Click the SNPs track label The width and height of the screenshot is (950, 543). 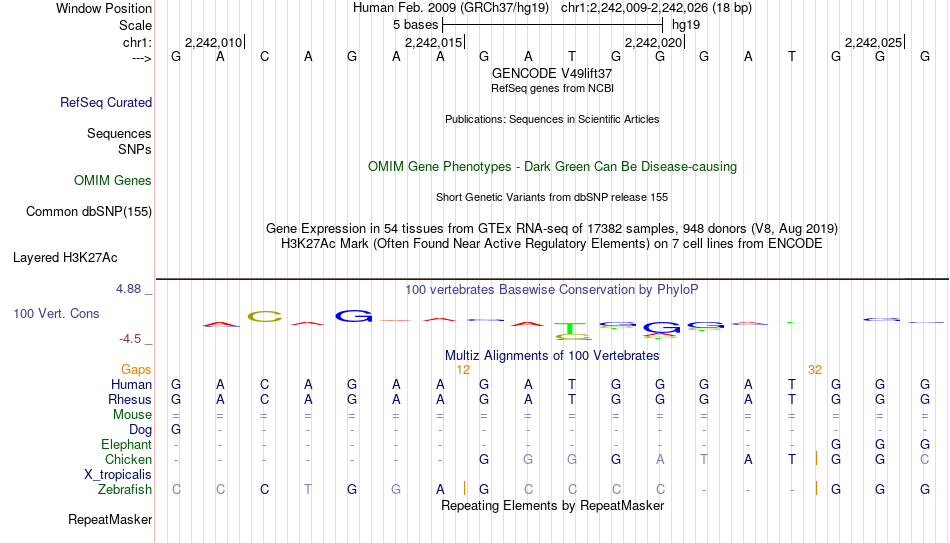coord(135,149)
